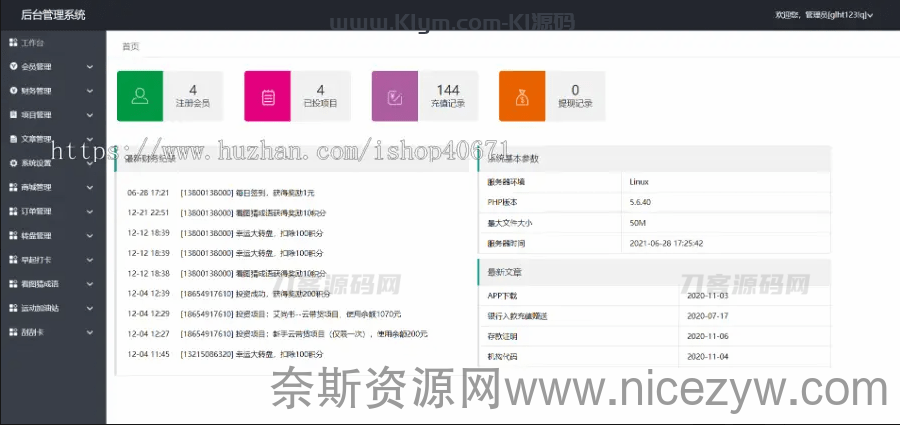Click the 12-04 12:29 投资项目 record
The height and width of the screenshot is (425, 900).
[x=264, y=314]
